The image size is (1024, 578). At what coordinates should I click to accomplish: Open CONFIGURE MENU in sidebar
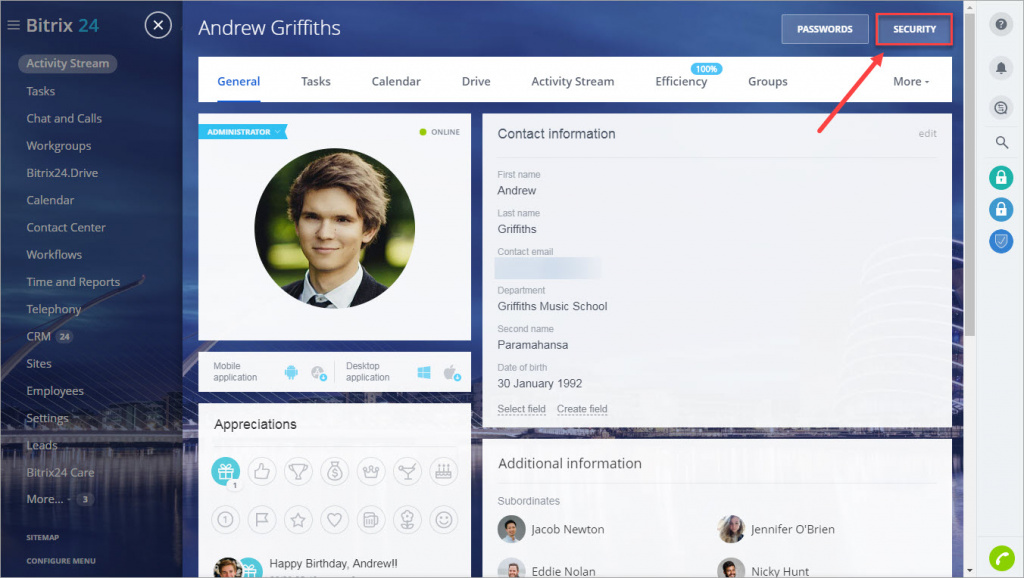tap(61, 561)
